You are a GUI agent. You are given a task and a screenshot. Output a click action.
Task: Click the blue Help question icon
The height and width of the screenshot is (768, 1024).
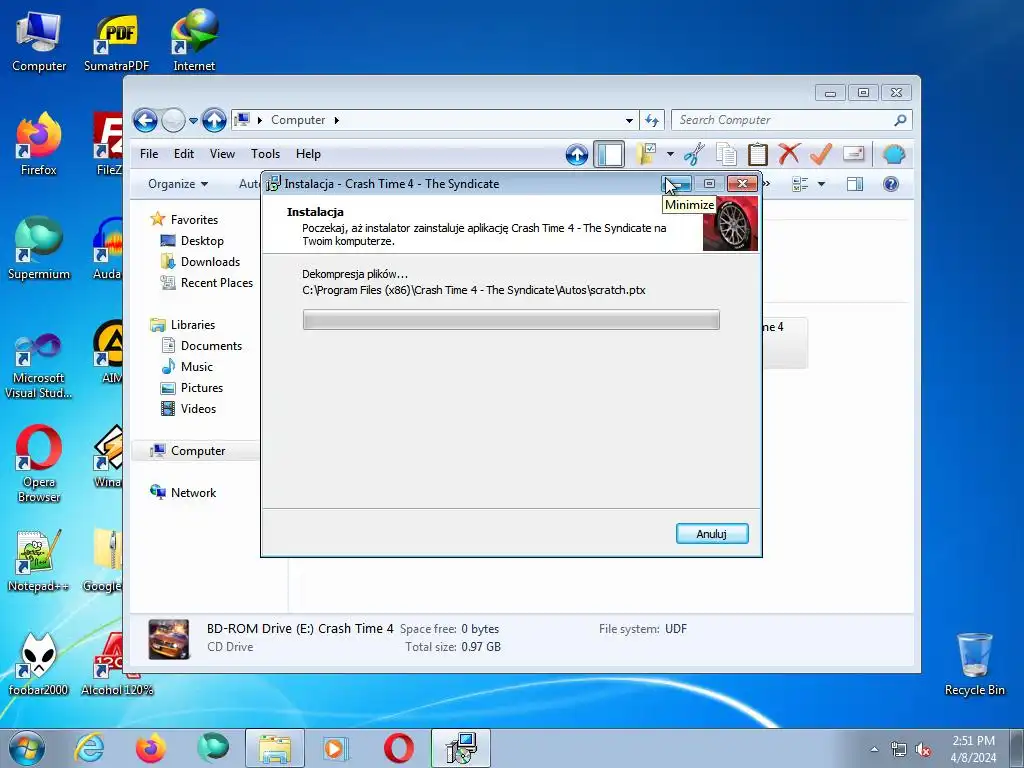891,184
